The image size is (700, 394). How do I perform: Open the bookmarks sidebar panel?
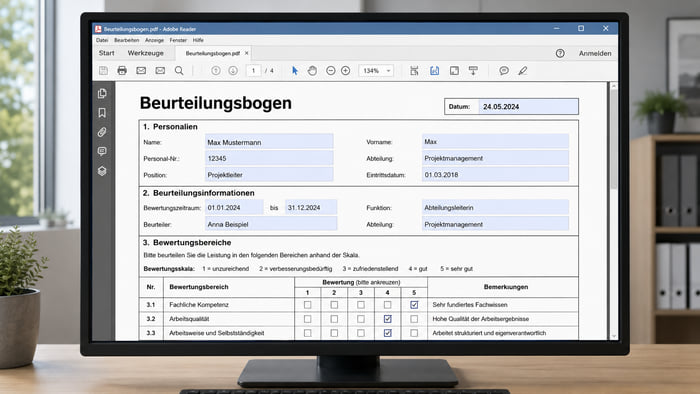coord(102,112)
